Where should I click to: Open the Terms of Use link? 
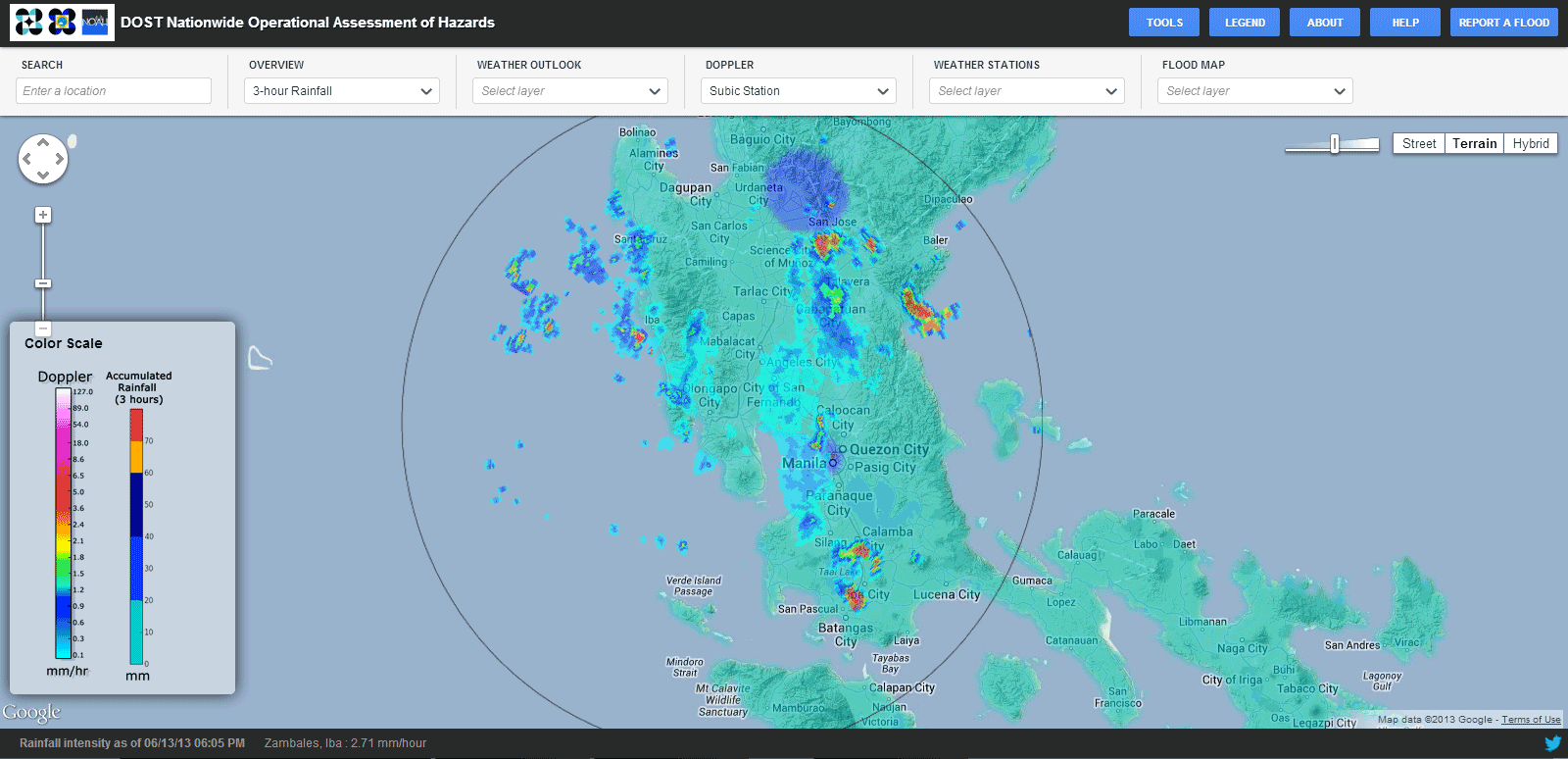coord(1531,720)
